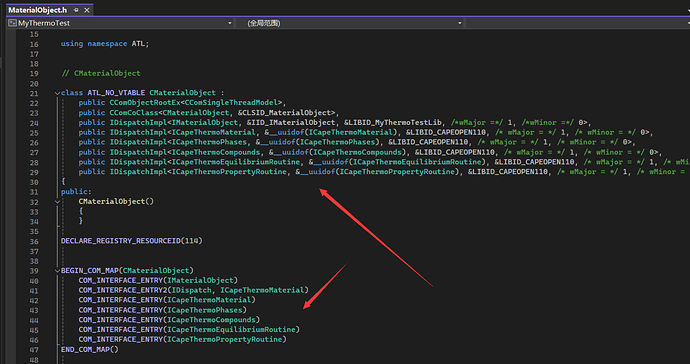
Task: Click 'BEGIN_COM_MAP(CMaterialObject)' text
Action: (127, 270)
